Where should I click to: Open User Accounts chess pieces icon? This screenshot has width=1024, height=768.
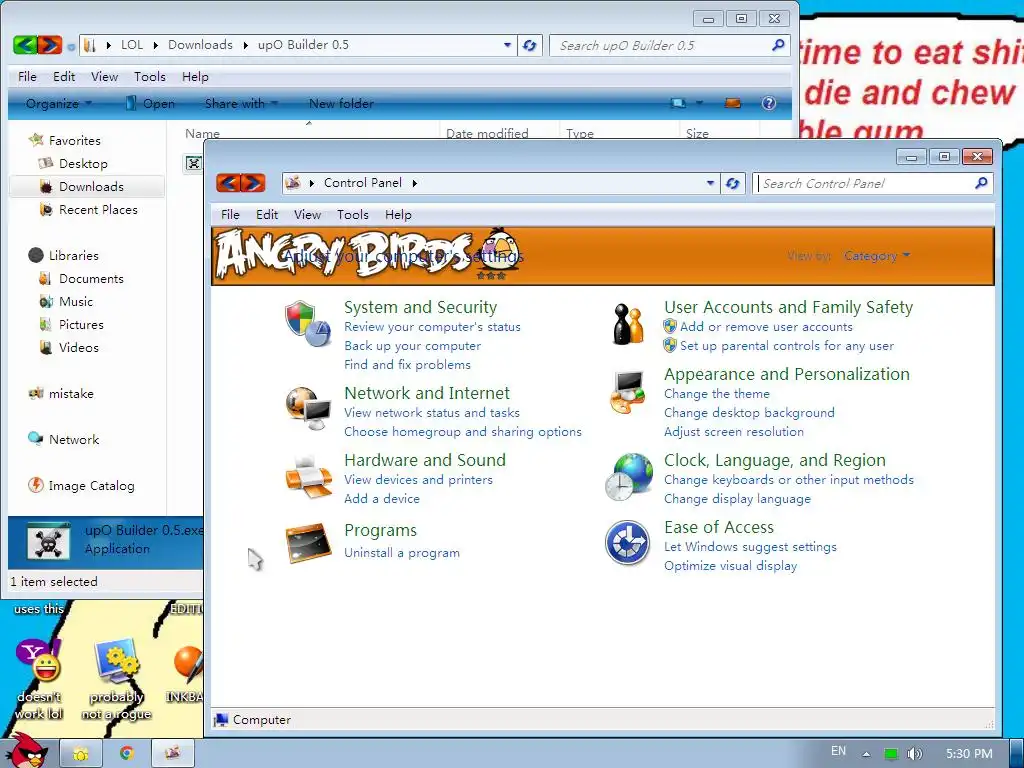[x=628, y=323]
